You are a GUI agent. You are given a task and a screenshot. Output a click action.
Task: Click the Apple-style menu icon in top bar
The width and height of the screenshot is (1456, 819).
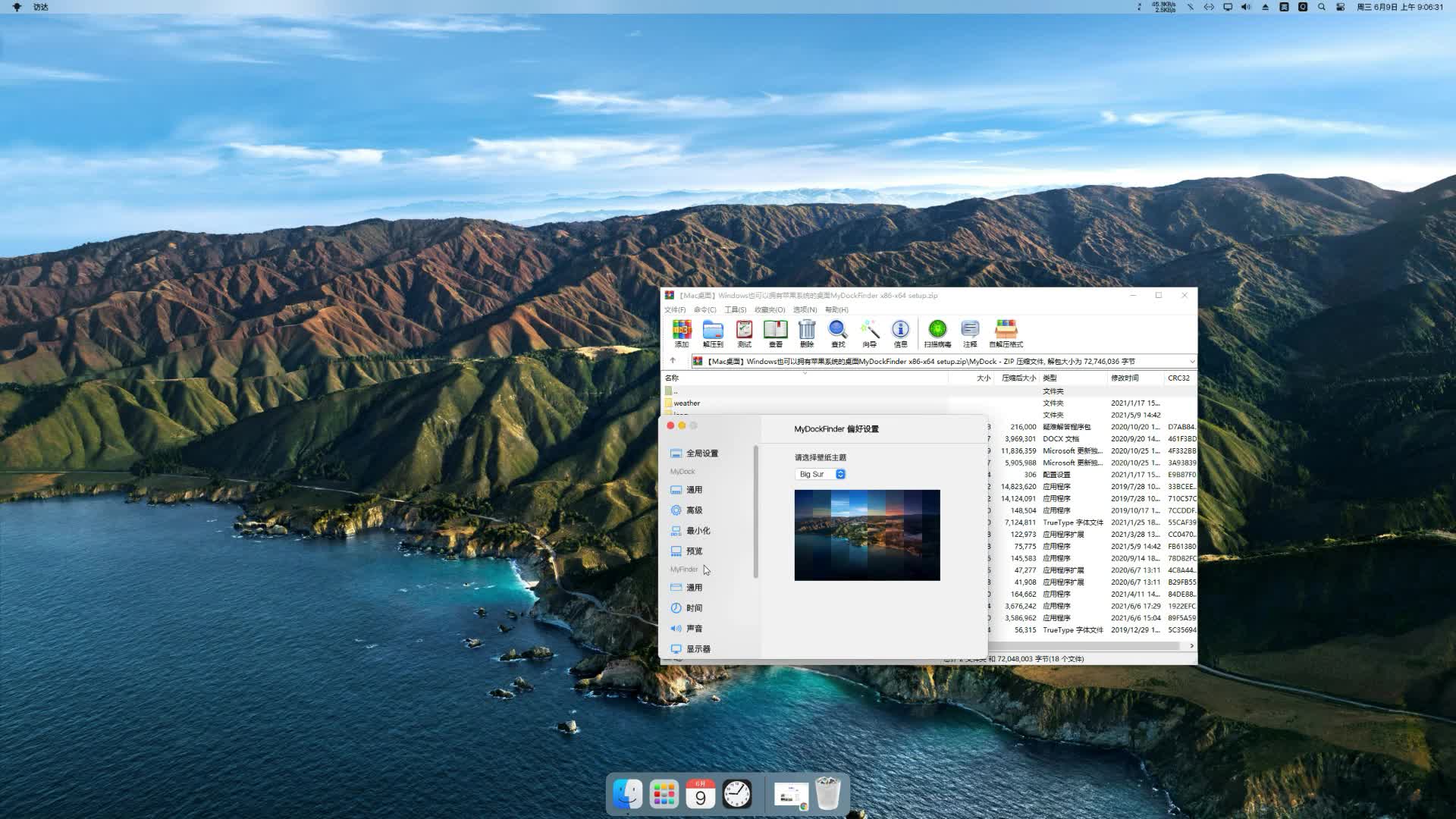pyautogui.click(x=17, y=7)
